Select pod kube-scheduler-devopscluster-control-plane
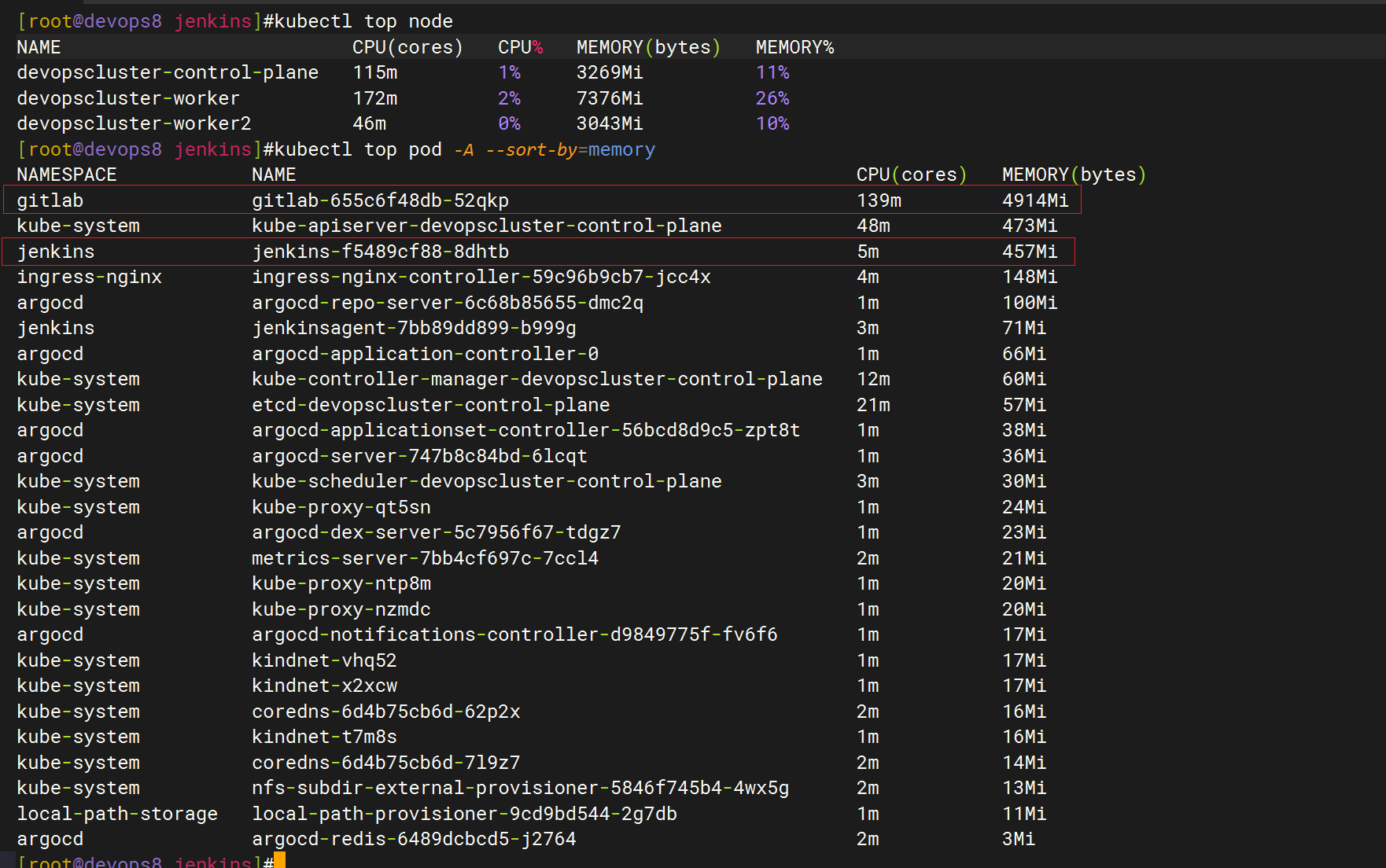 coord(487,481)
